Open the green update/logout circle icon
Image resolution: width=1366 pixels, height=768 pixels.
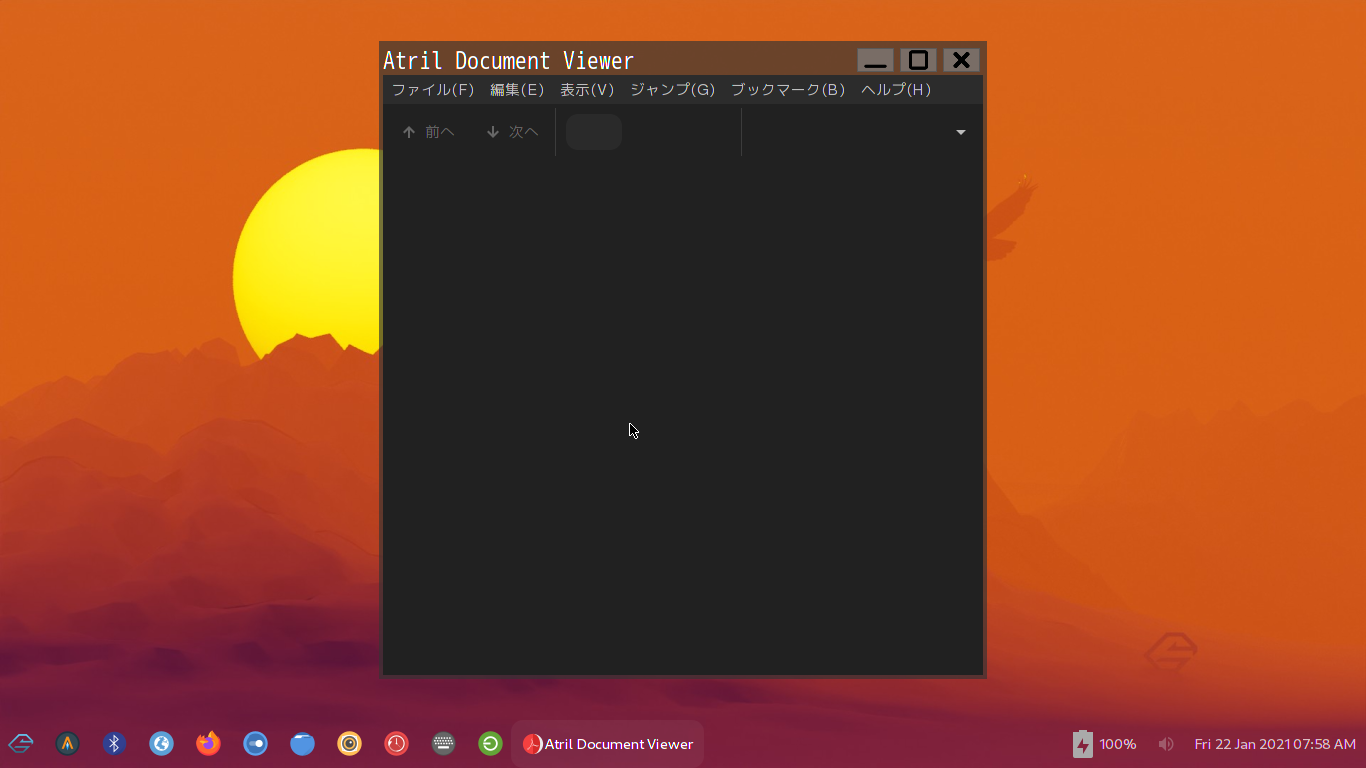point(490,743)
